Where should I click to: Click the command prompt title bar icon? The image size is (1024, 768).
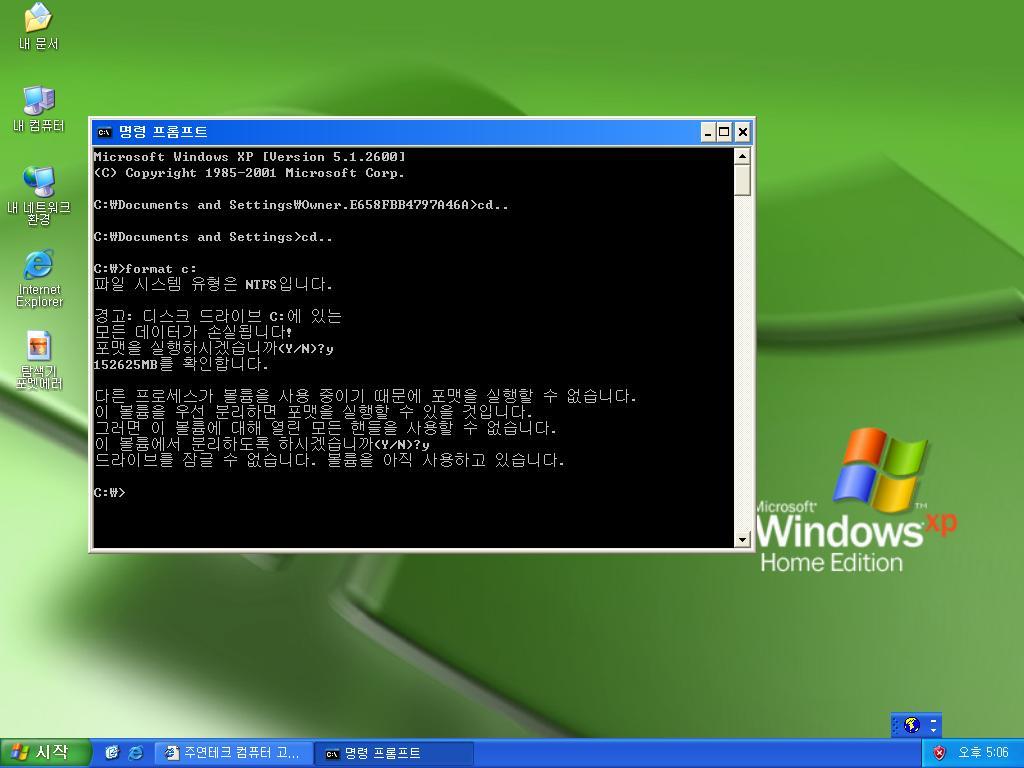coord(104,132)
